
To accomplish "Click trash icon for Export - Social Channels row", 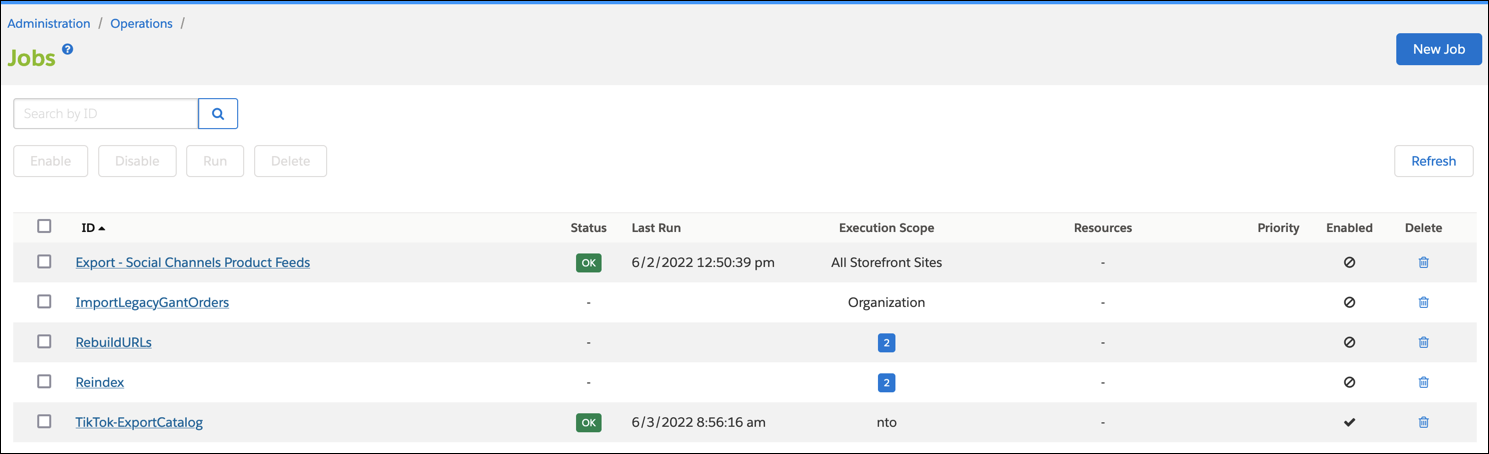I will click(x=1423, y=262).
